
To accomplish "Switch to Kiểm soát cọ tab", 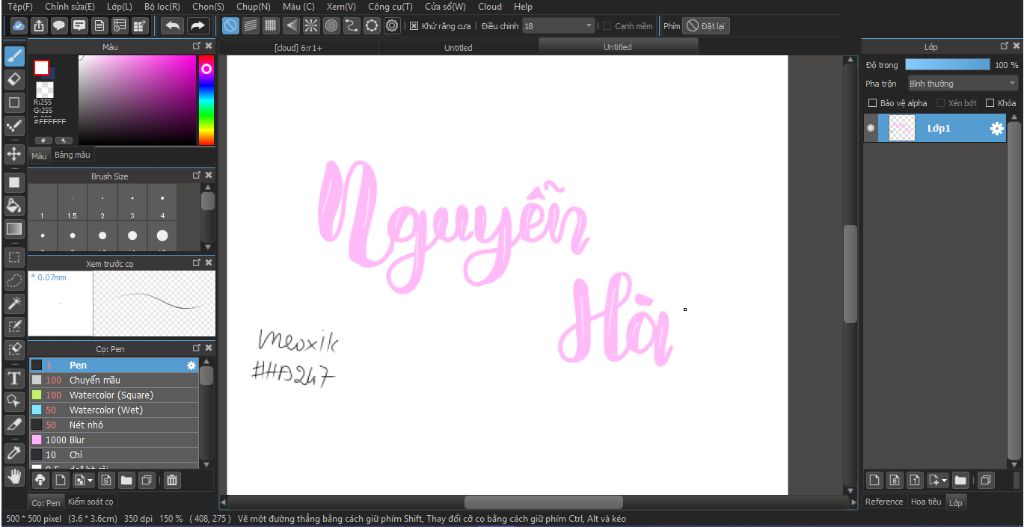I will coord(91,502).
